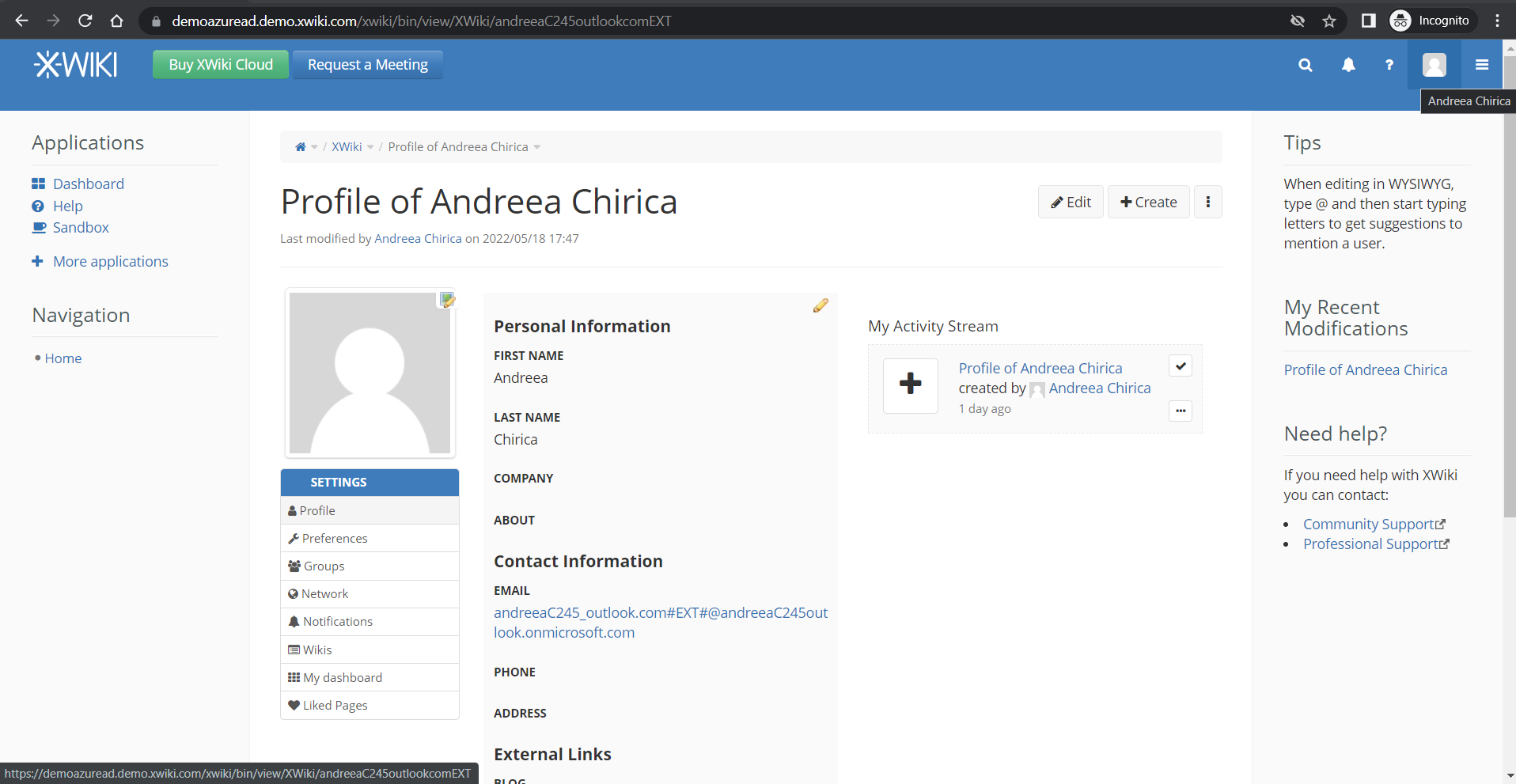Click the Sandbox application icon
This screenshot has height=784, width=1516.
click(x=39, y=227)
